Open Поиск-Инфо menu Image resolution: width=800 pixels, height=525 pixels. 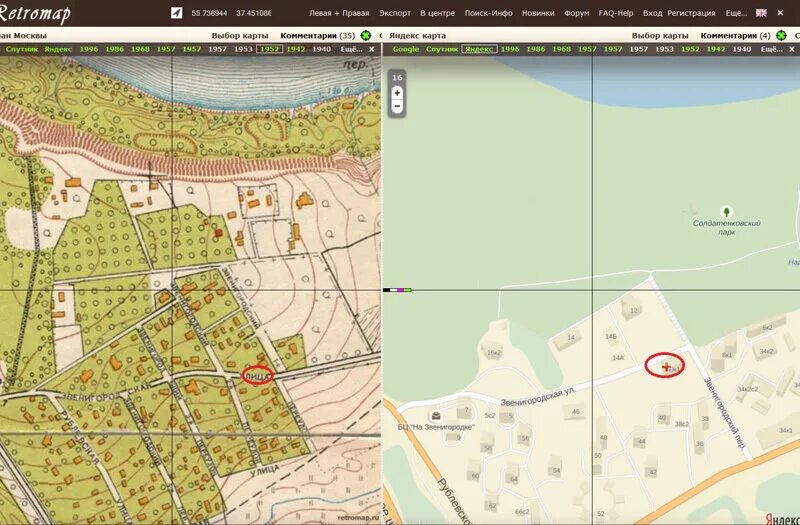(x=488, y=13)
